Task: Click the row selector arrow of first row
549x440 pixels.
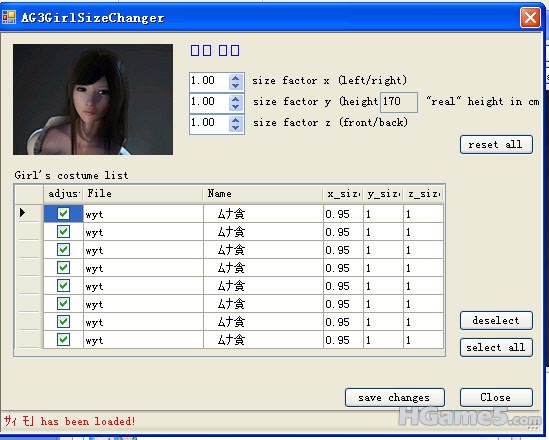Action: coord(22,212)
